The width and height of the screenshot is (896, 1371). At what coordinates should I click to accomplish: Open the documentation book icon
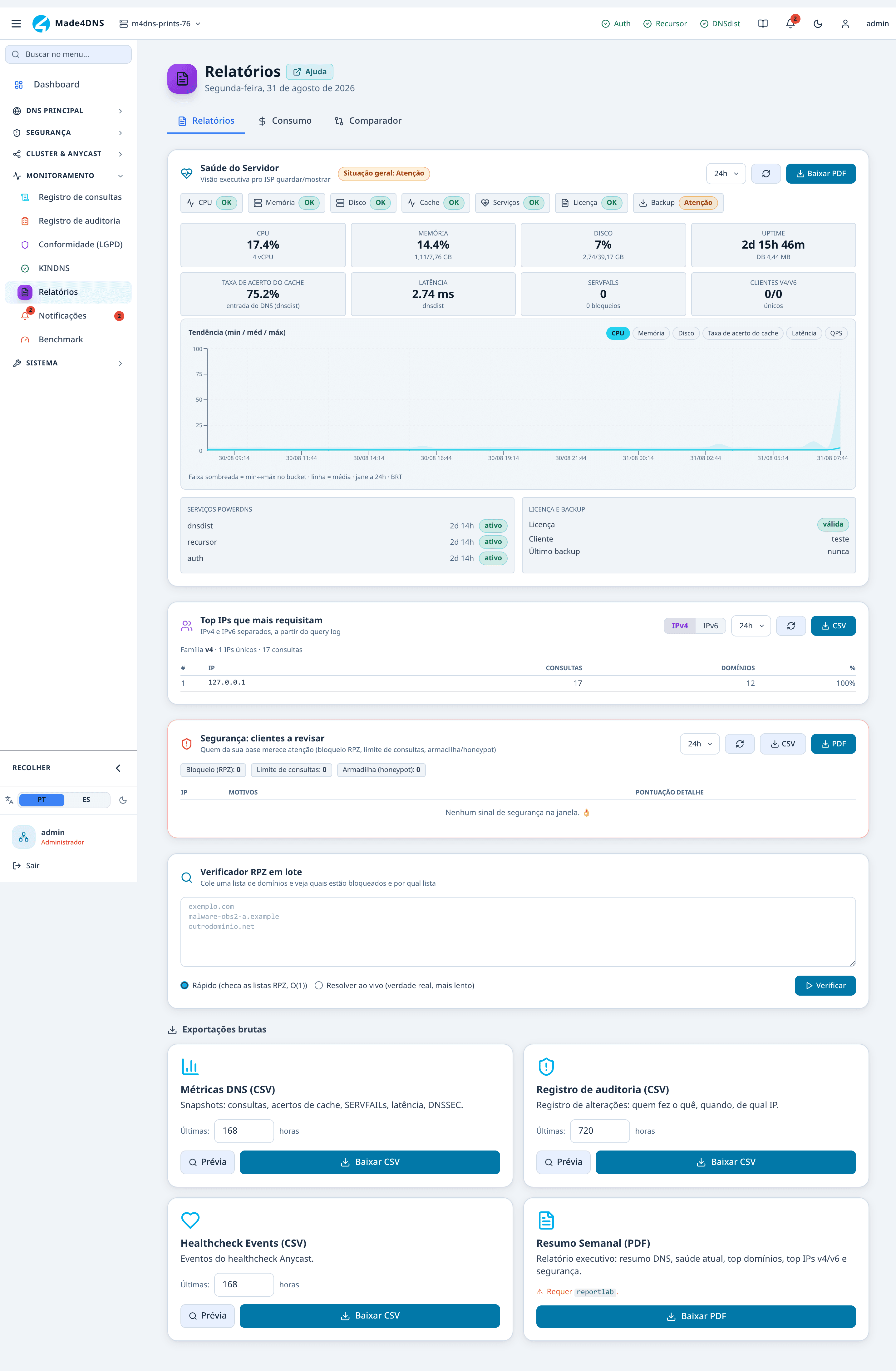pos(763,24)
